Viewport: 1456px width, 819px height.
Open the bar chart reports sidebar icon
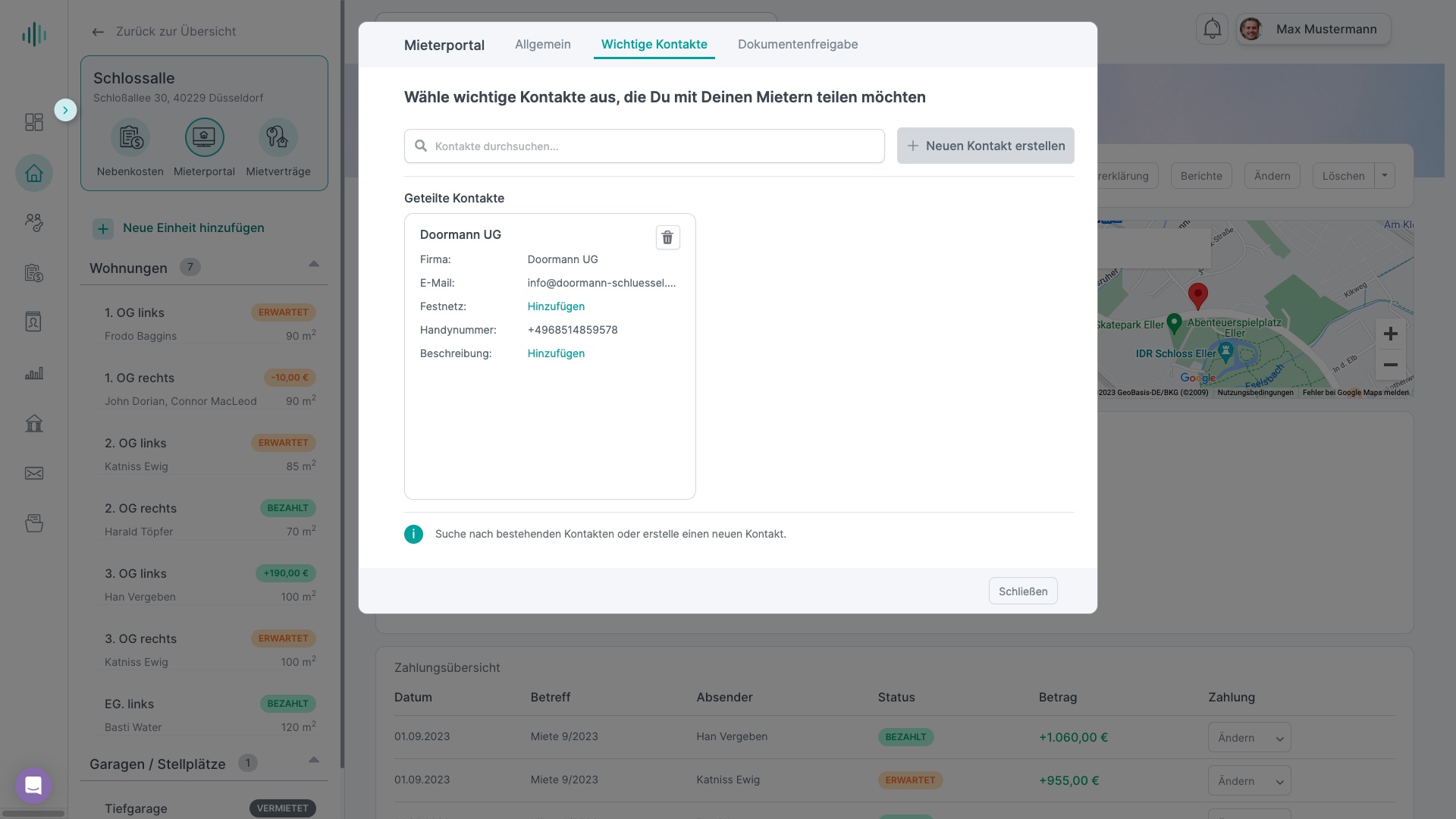coord(34,373)
